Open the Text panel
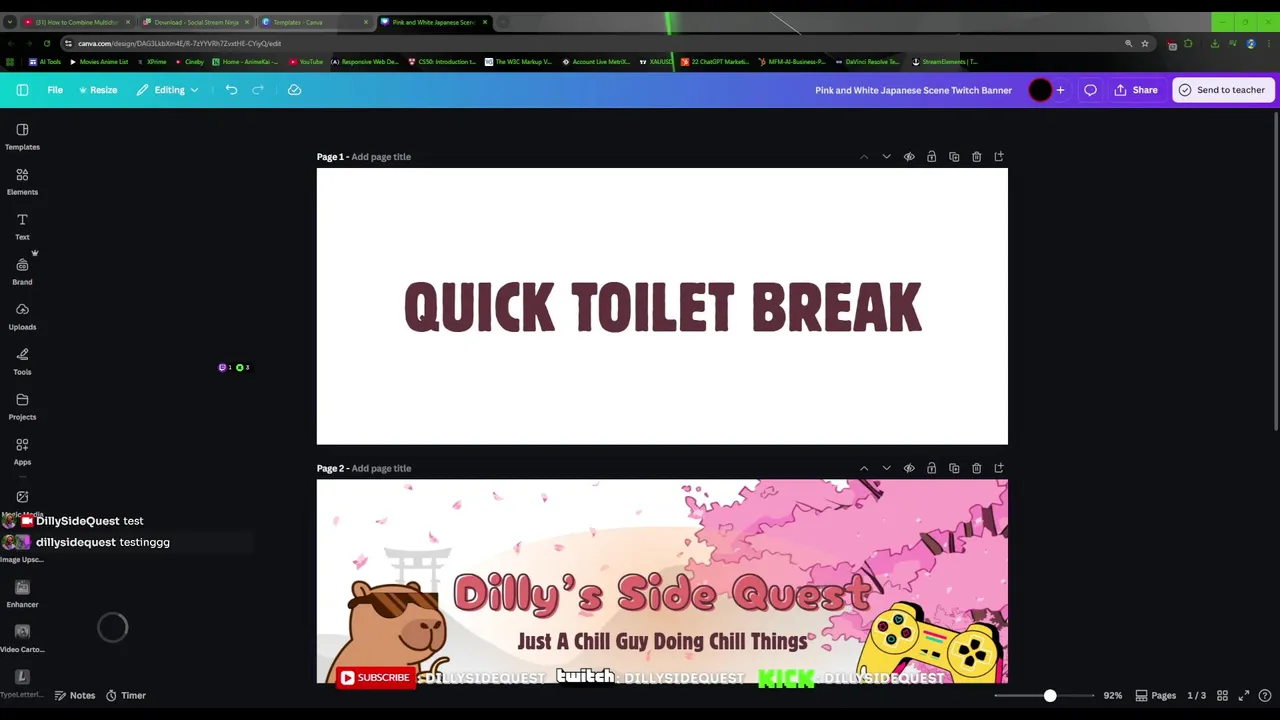 tap(22, 227)
